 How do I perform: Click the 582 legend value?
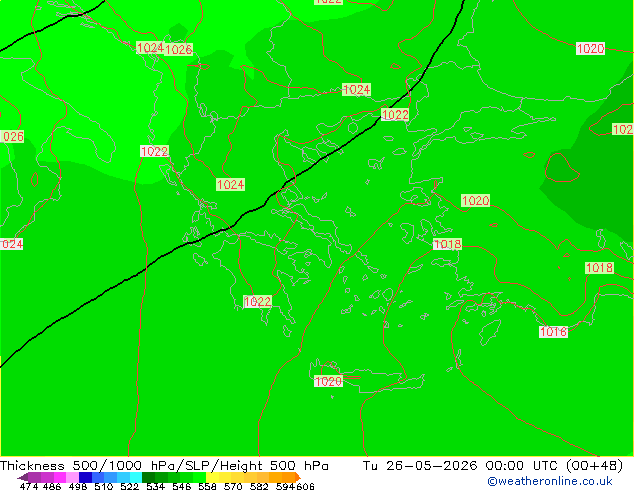(259, 486)
